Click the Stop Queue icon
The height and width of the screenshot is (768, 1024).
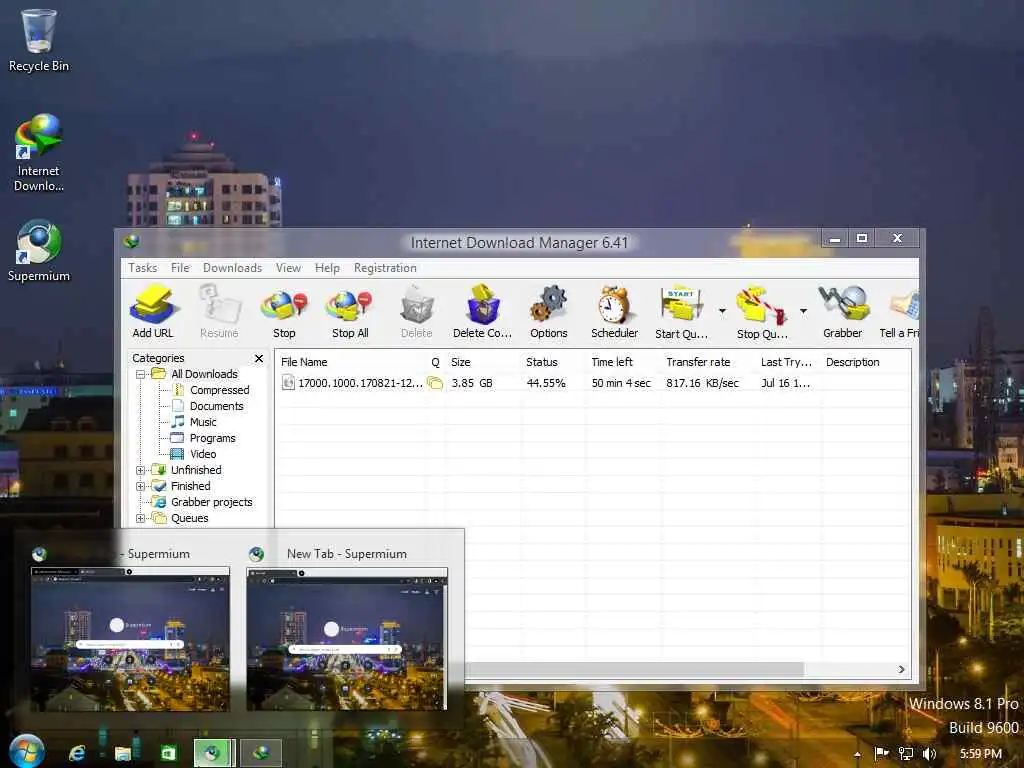pos(762,312)
